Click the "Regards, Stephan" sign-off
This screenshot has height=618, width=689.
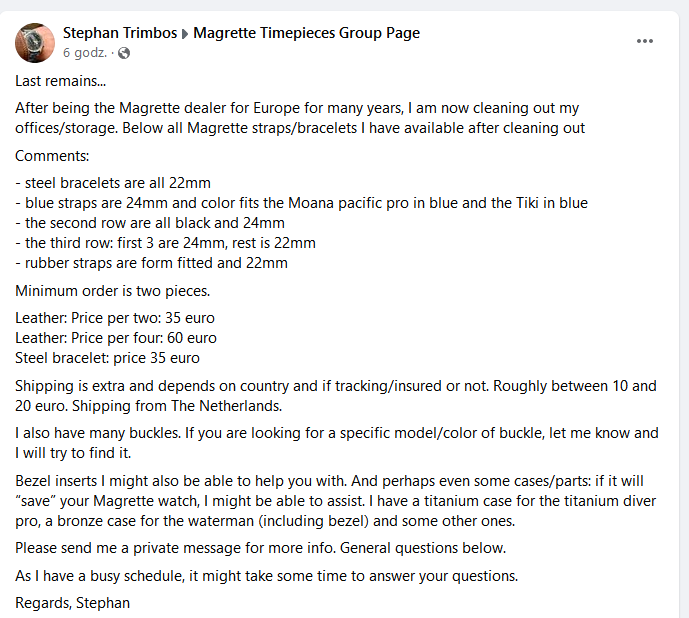pos(72,603)
